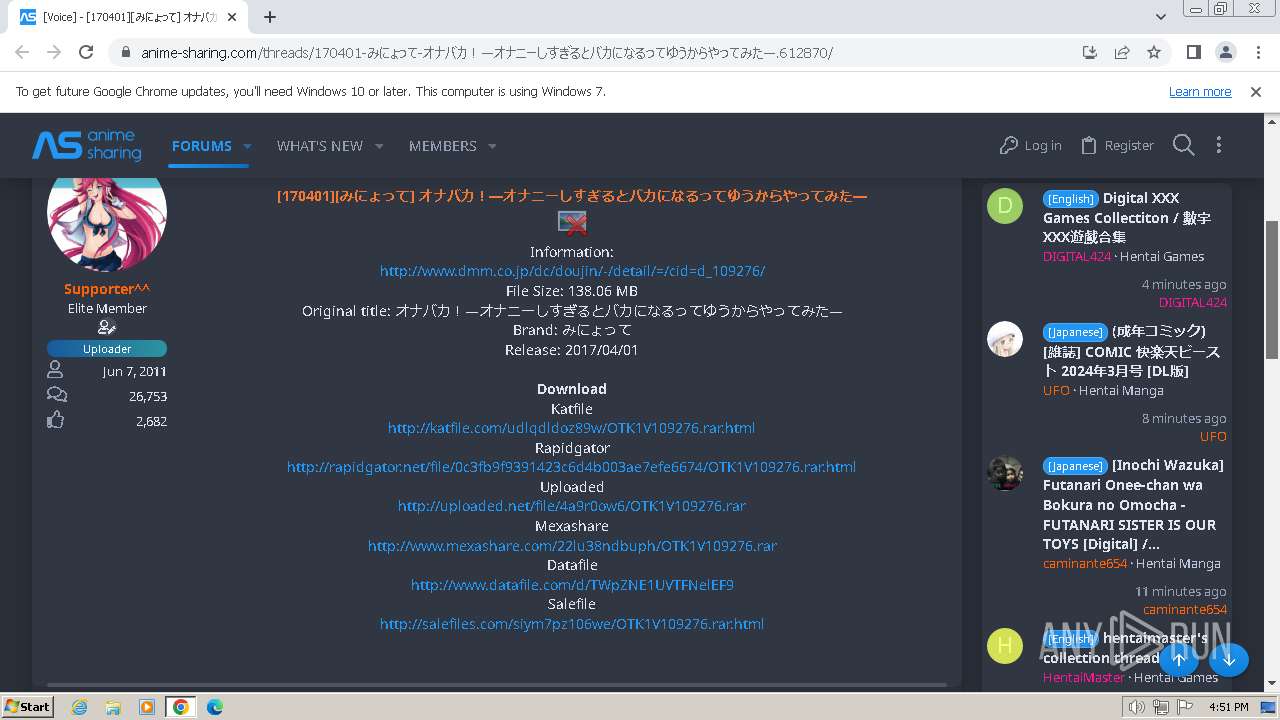1280x720 pixels.
Task: Click the Log in key icon link
Action: (1030, 146)
